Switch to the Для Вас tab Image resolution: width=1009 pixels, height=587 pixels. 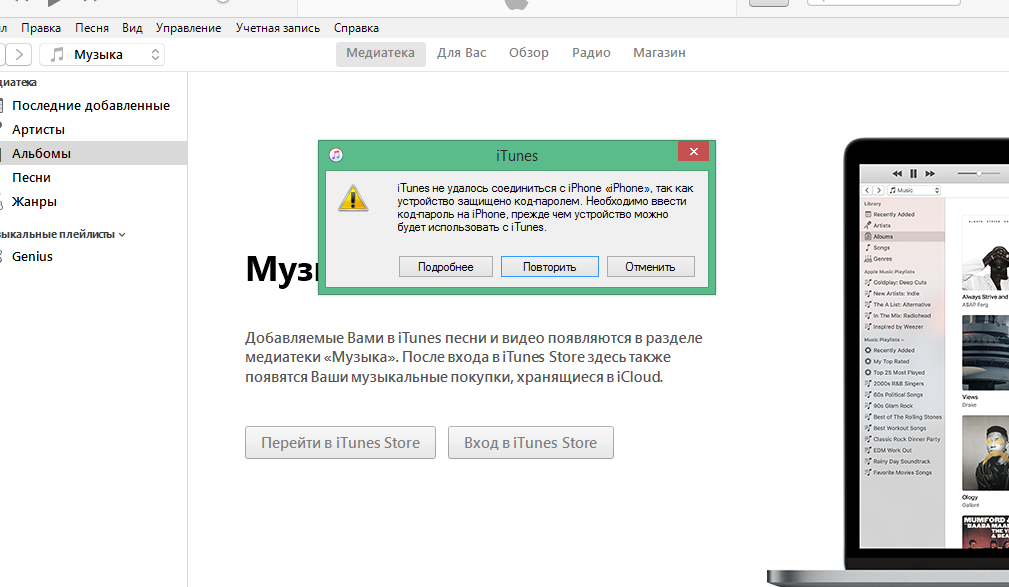tap(461, 53)
